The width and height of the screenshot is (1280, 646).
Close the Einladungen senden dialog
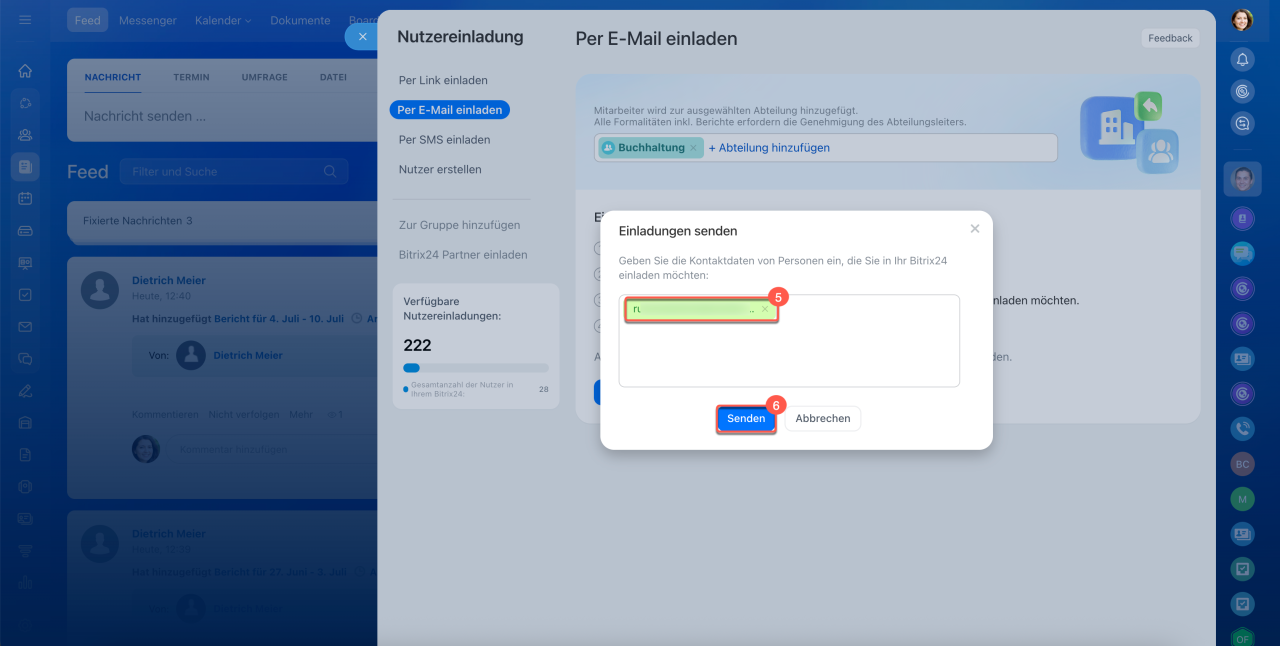[x=975, y=229]
